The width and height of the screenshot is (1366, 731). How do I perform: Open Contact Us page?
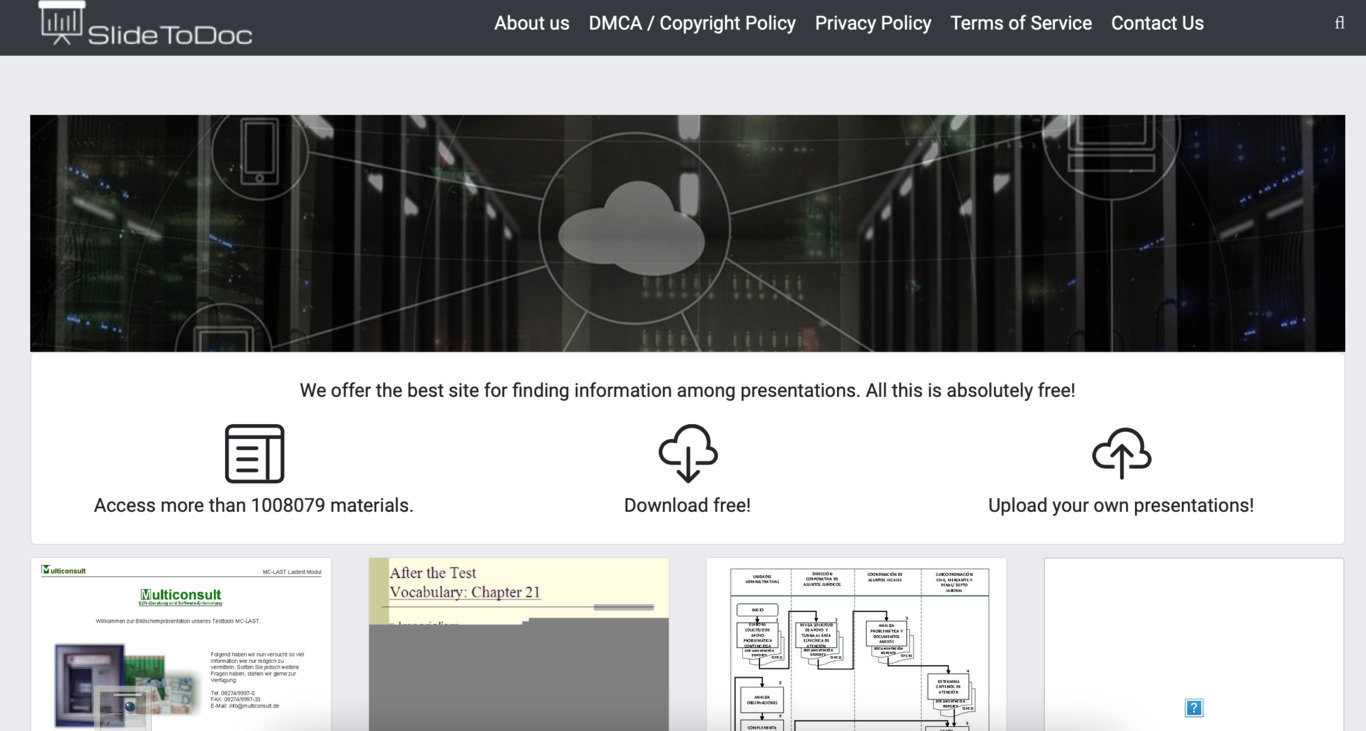1157,23
